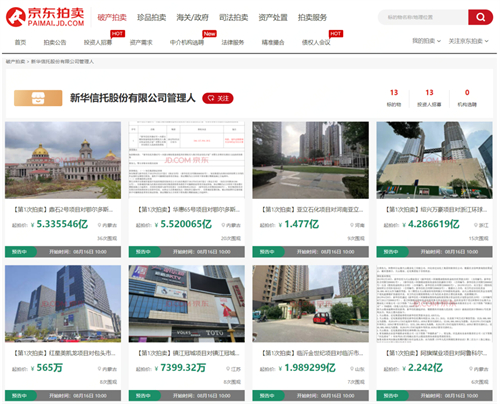500x404 pixels.
Task: Click 开始时间 08月16日 bar on 4.286619亿 card
Action: point(449,252)
